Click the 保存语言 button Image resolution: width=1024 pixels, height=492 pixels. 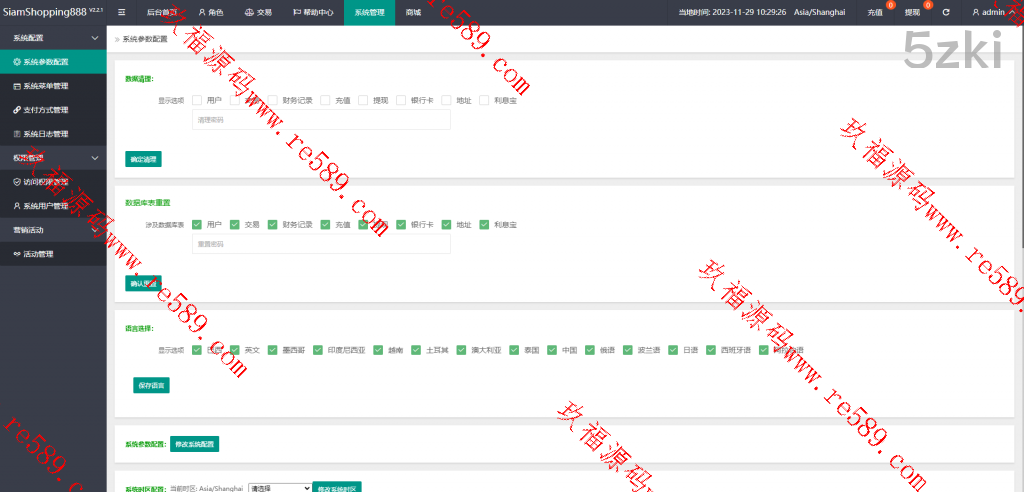click(151, 384)
